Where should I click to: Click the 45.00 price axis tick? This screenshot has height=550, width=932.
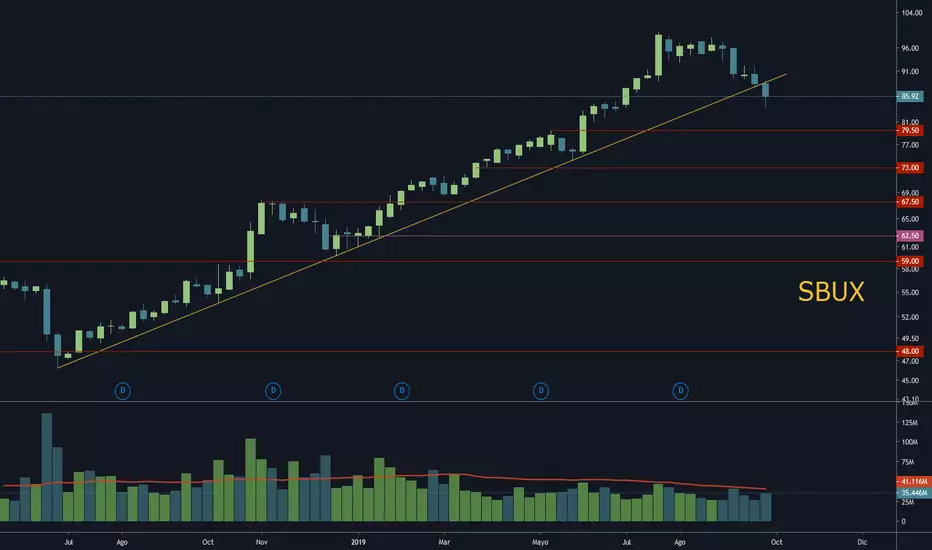910,380
